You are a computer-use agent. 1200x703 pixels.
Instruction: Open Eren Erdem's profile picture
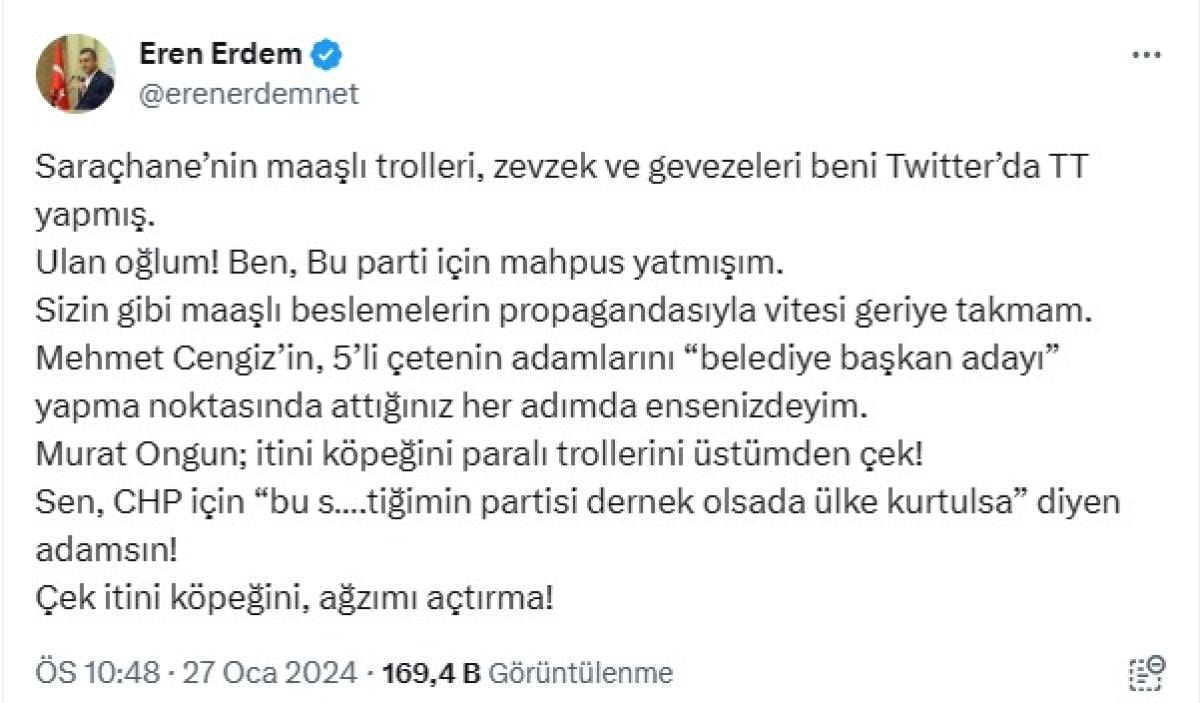[76, 74]
